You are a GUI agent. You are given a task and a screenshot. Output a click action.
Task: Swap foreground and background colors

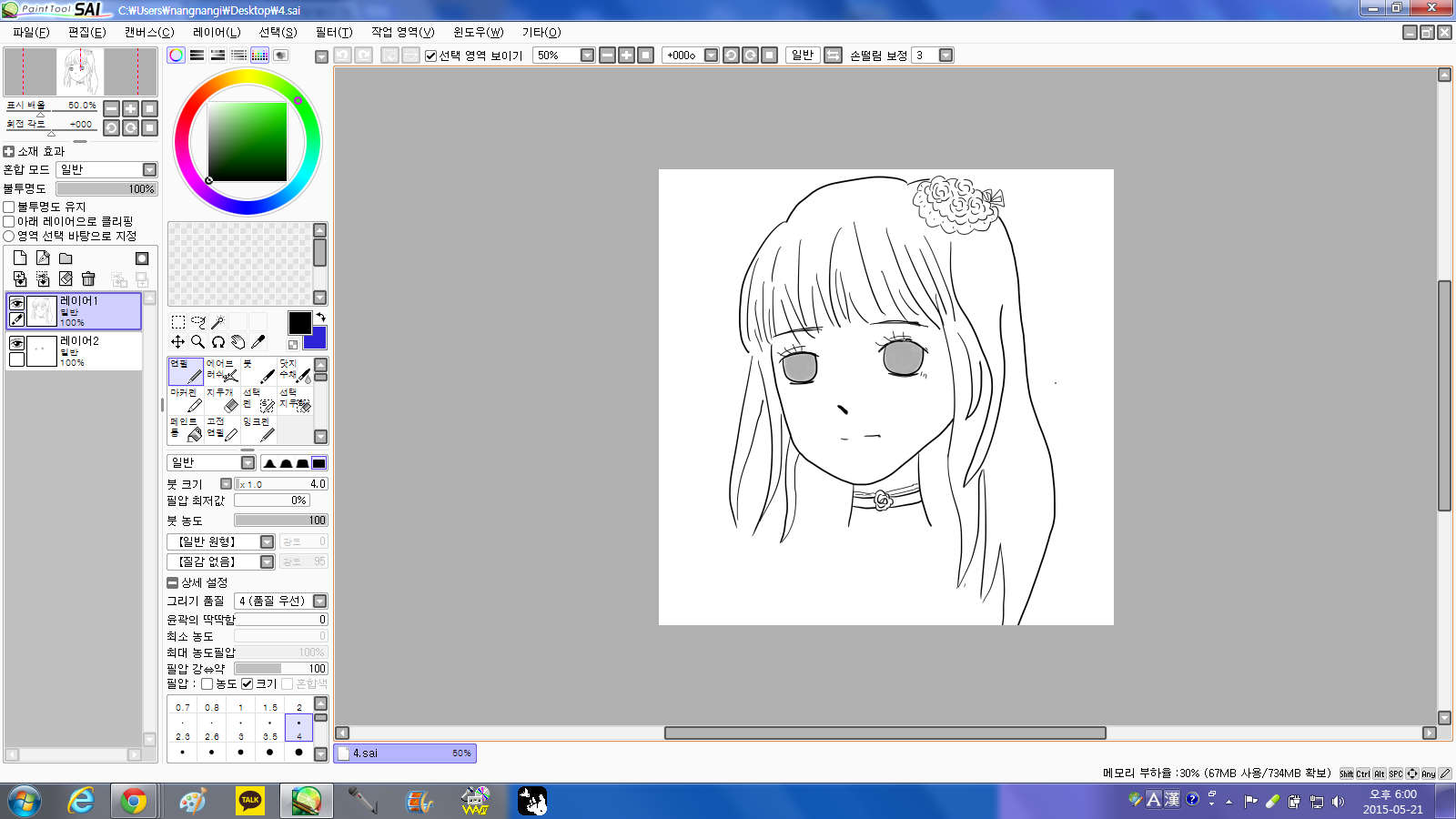[320, 318]
